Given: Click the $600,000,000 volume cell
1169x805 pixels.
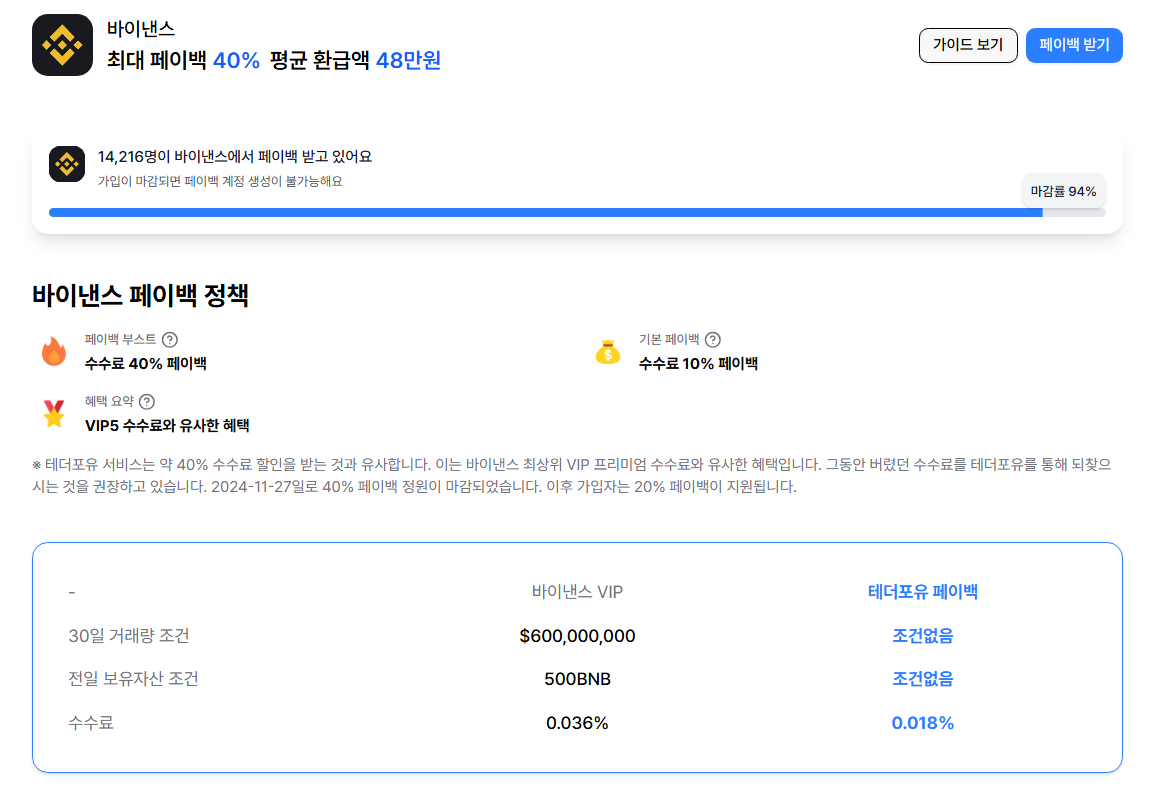Looking at the screenshot, I should coord(577,636).
